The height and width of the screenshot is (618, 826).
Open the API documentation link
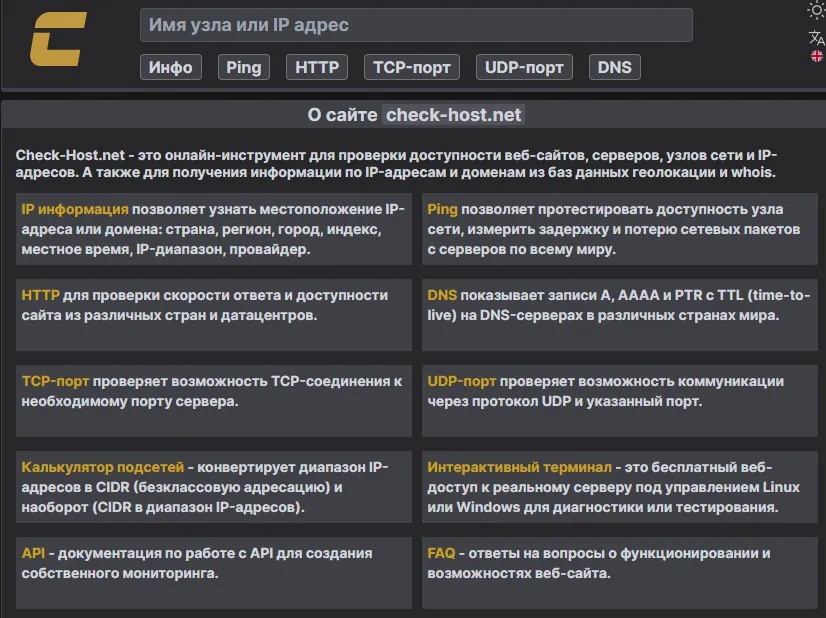33,553
